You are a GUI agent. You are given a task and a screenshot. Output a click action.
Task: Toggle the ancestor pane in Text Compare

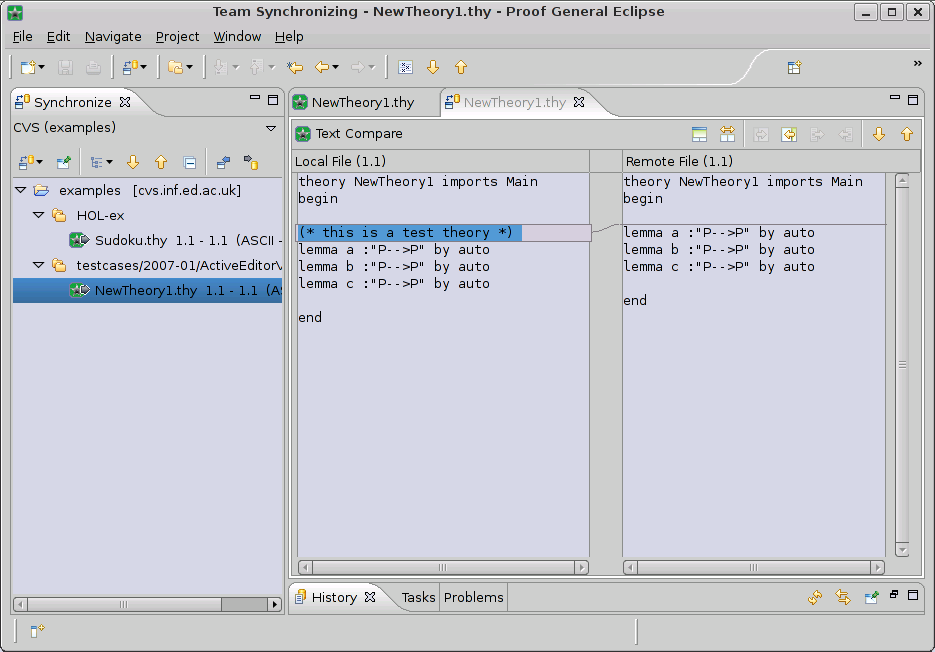pos(699,134)
